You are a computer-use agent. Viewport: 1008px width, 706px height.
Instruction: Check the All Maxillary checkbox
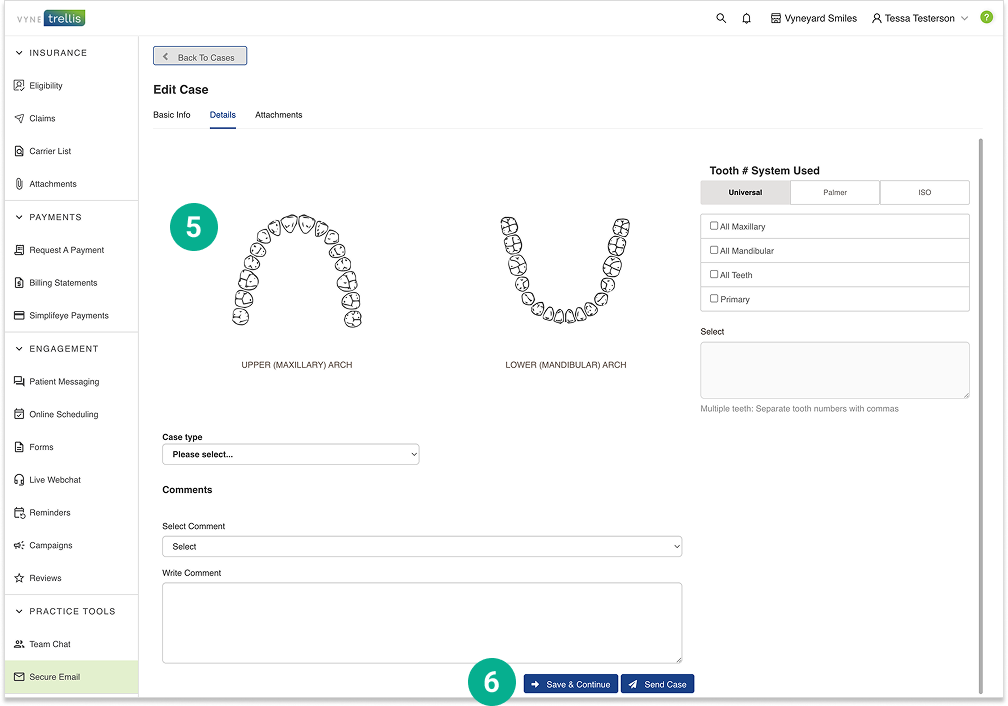(714, 226)
